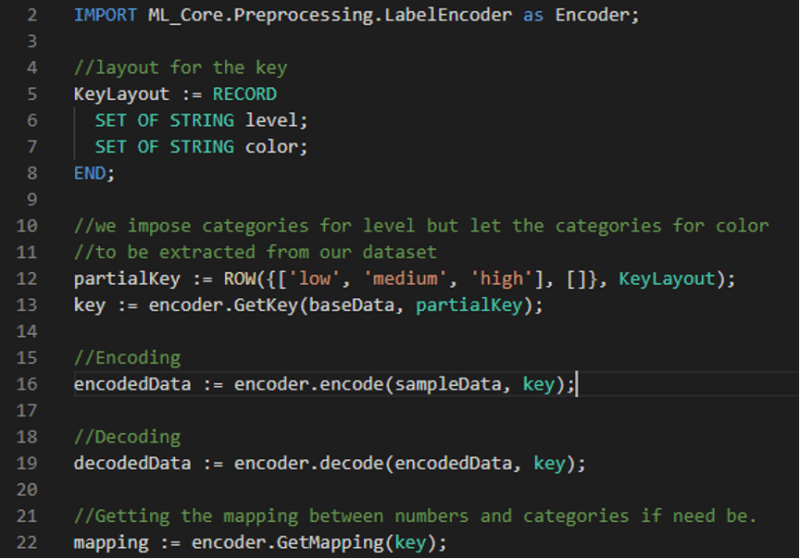Click the Encoder alias on line 2

(591, 15)
